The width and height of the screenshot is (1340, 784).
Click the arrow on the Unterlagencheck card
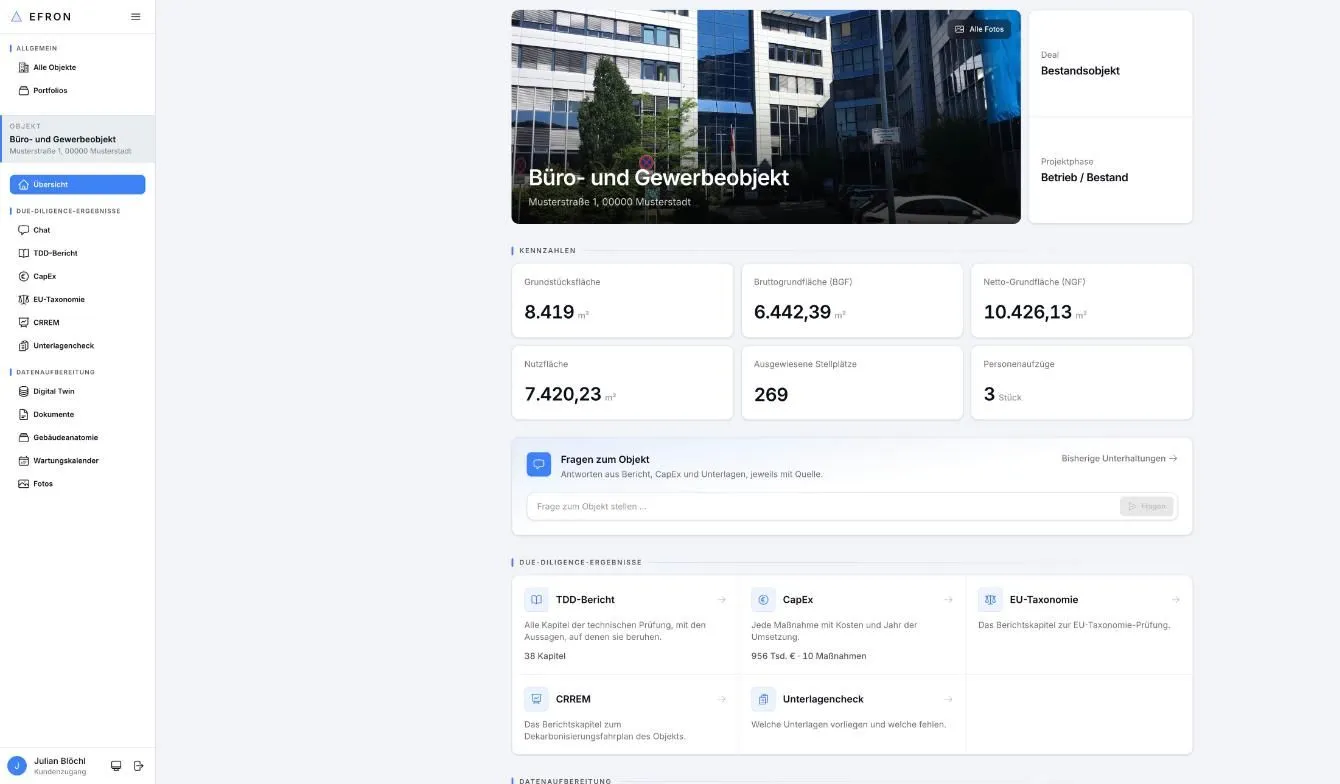point(948,699)
